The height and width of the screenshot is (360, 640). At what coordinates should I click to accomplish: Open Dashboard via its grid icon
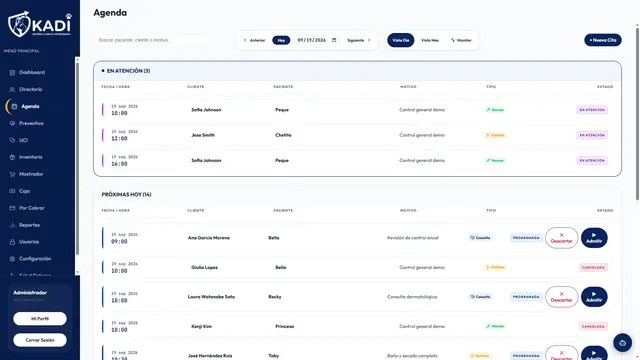point(12,73)
